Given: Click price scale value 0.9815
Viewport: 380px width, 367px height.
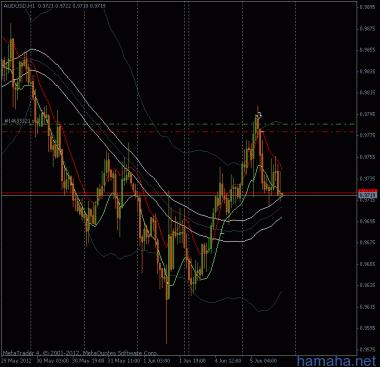Looking at the screenshot, I should click(366, 93).
